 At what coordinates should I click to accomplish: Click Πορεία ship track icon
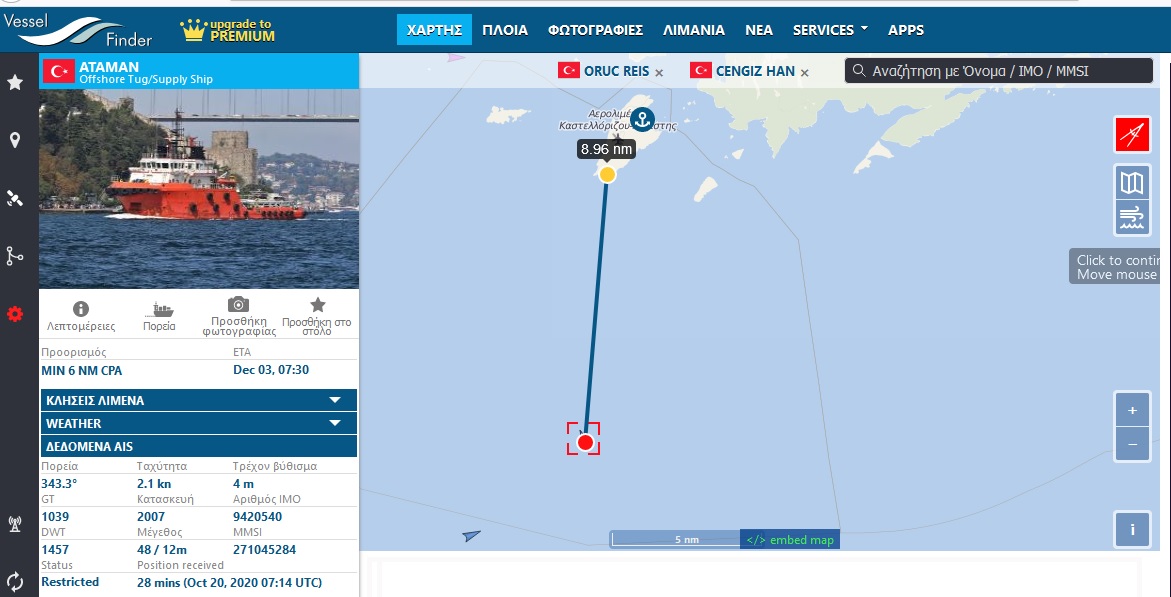click(159, 309)
